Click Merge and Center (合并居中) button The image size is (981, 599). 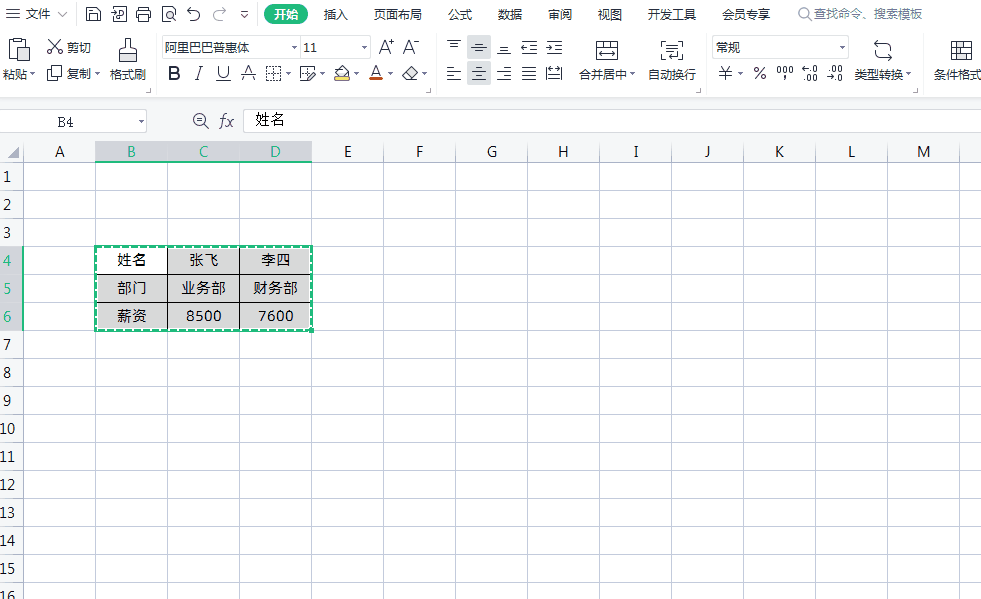[607, 60]
